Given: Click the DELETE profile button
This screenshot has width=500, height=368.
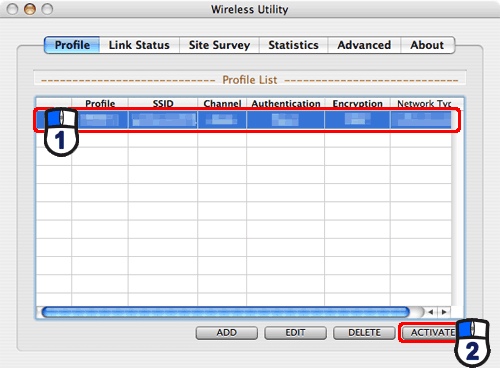Looking at the screenshot, I should 364,333.
